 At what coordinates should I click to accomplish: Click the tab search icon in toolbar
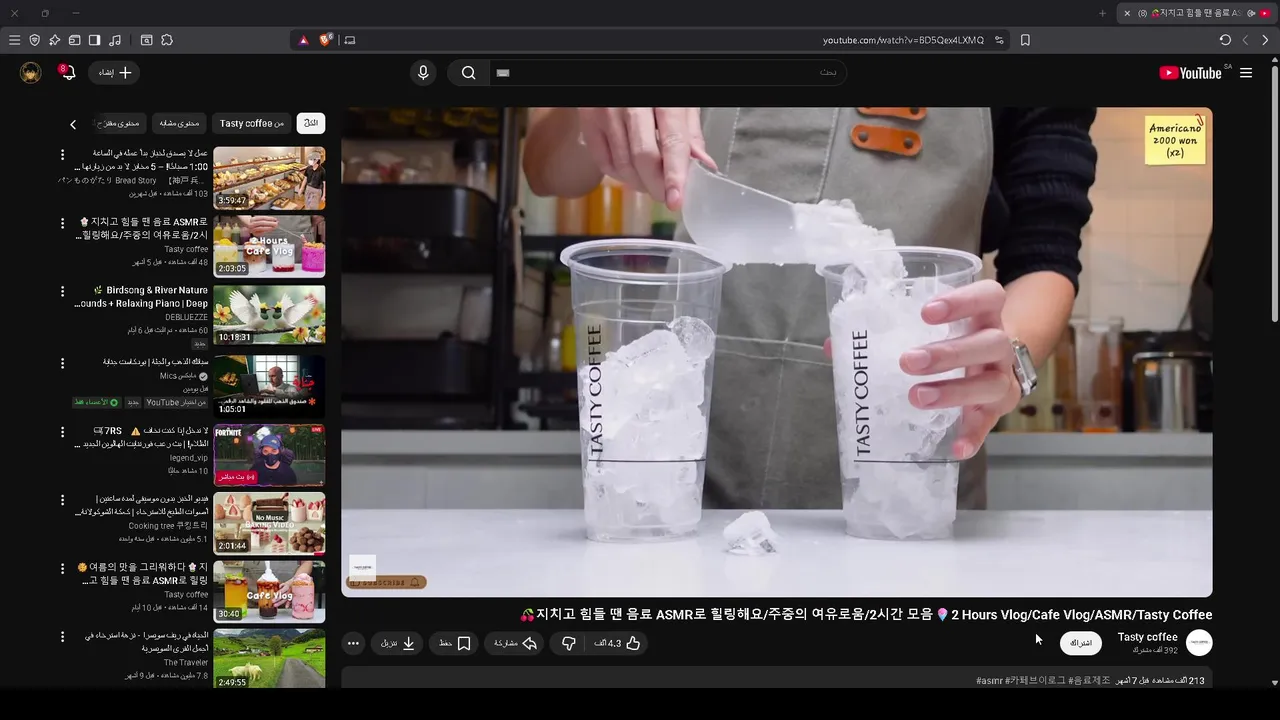tap(146, 40)
